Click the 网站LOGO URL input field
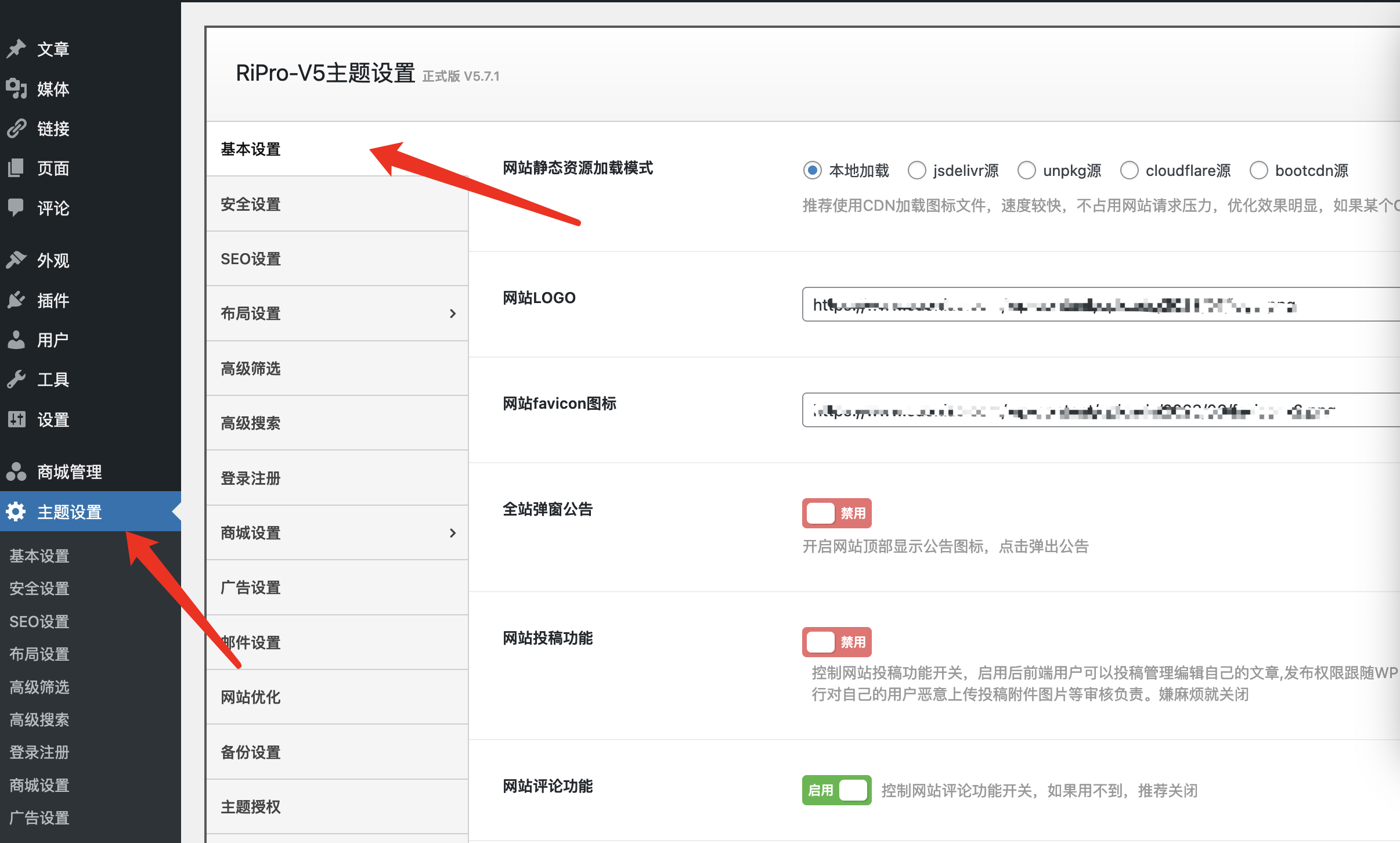This screenshot has width=1400, height=843. tap(1101, 304)
